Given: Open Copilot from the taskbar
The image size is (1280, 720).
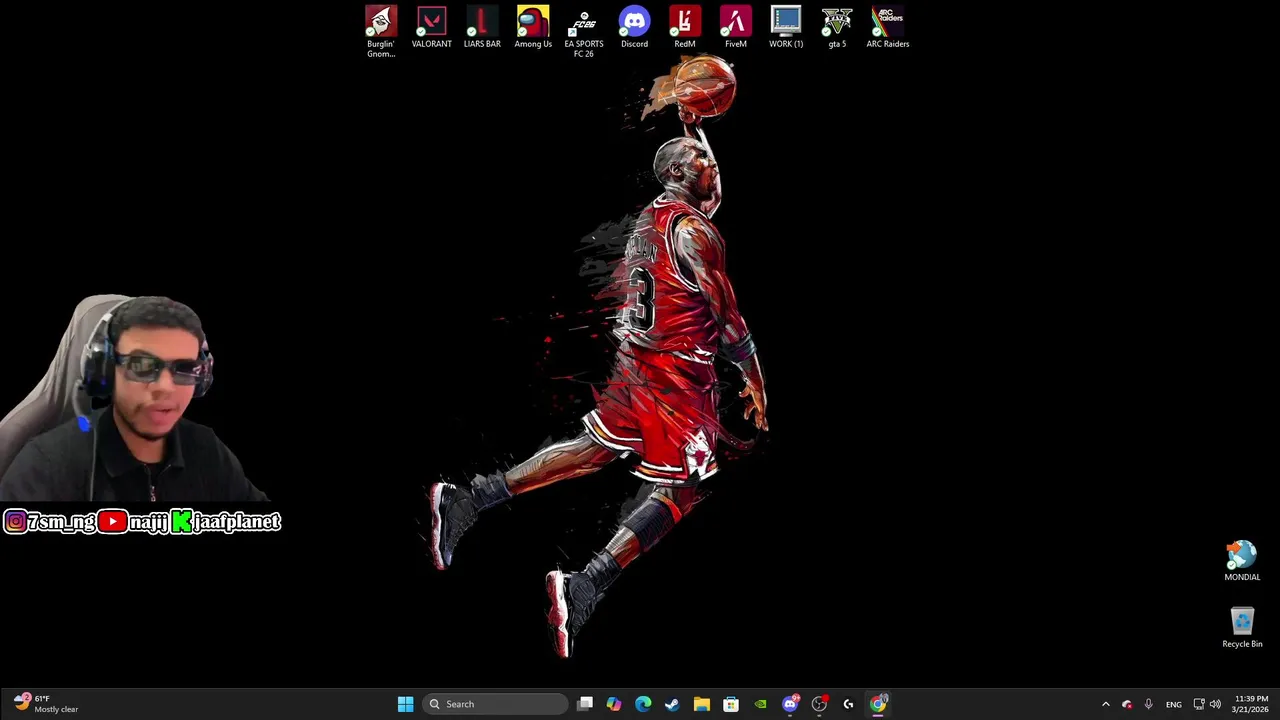Looking at the screenshot, I should (614, 704).
